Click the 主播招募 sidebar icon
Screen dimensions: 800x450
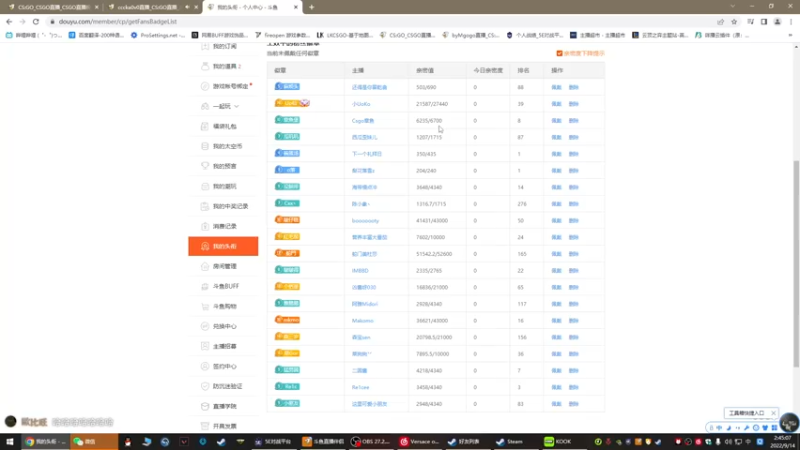205,346
